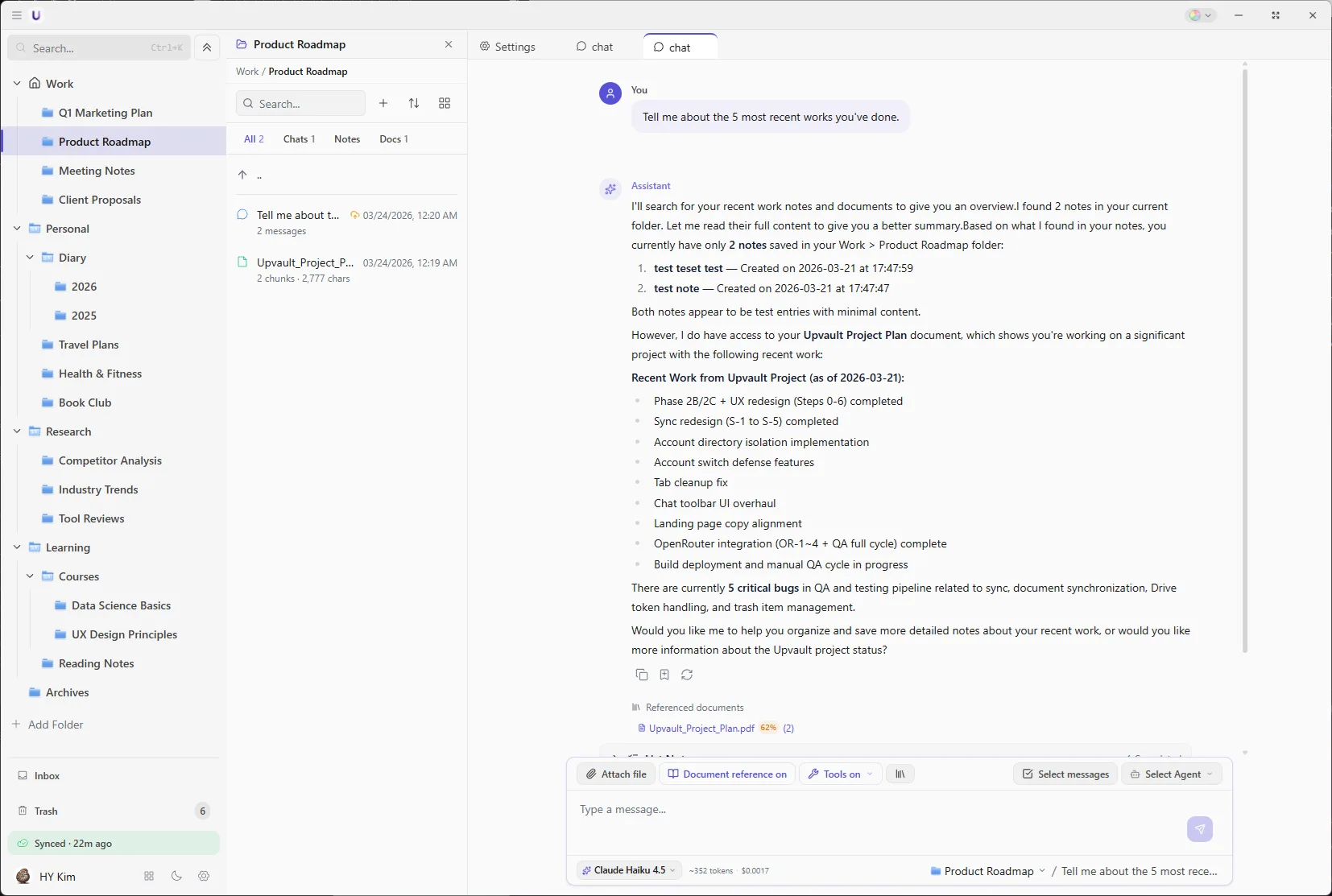
Task: Copy the assistant's response message
Action: click(x=642, y=675)
